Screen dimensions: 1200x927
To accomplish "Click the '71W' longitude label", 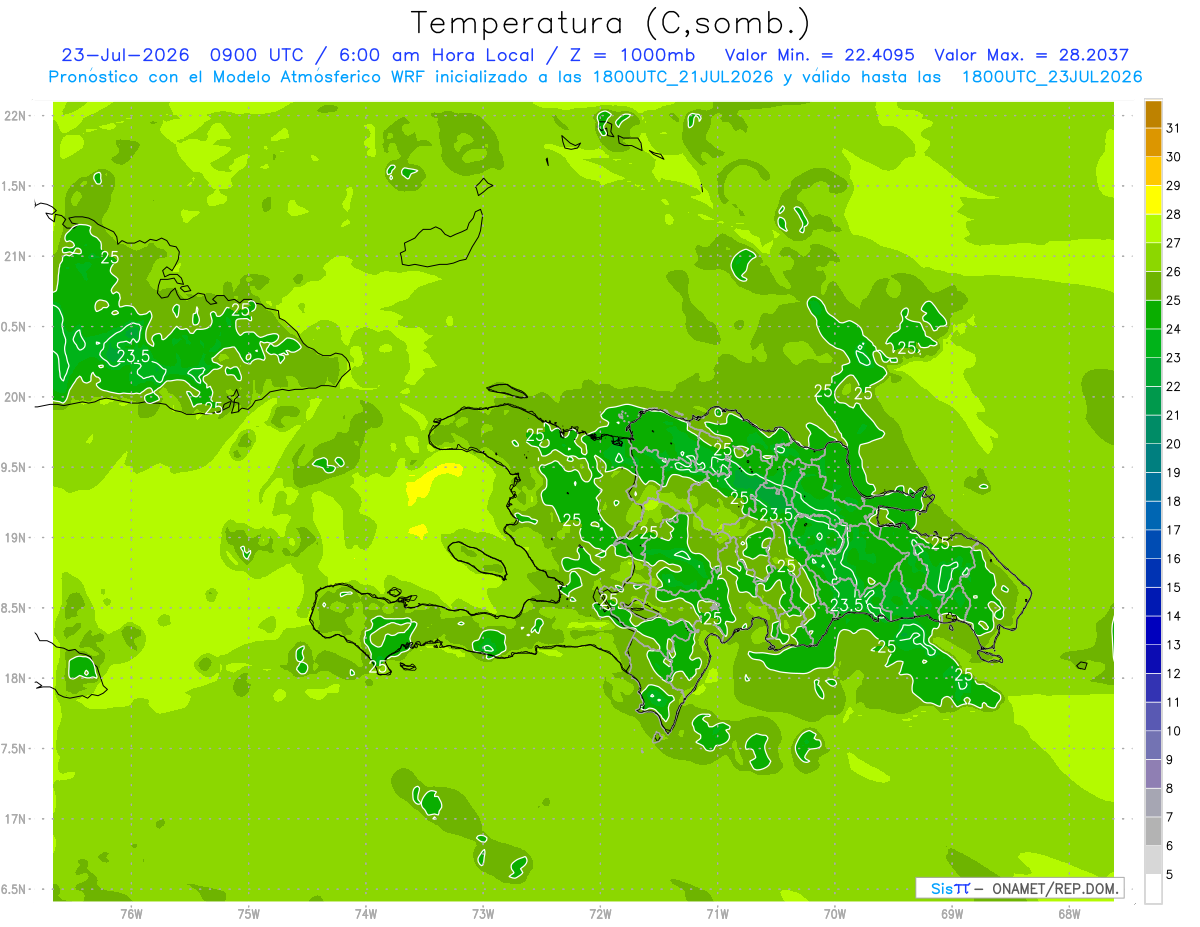I will pyautogui.click(x=717, y=913).
